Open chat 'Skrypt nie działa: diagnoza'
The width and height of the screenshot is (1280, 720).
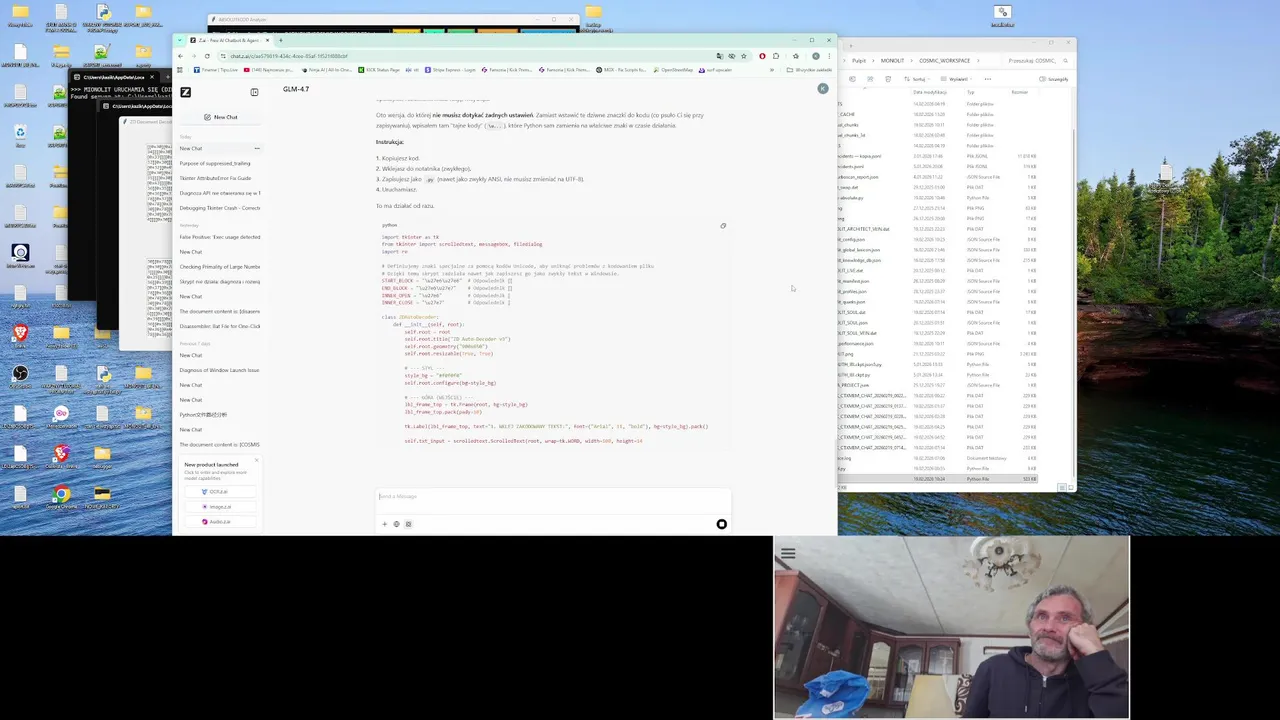coord(219,282)
